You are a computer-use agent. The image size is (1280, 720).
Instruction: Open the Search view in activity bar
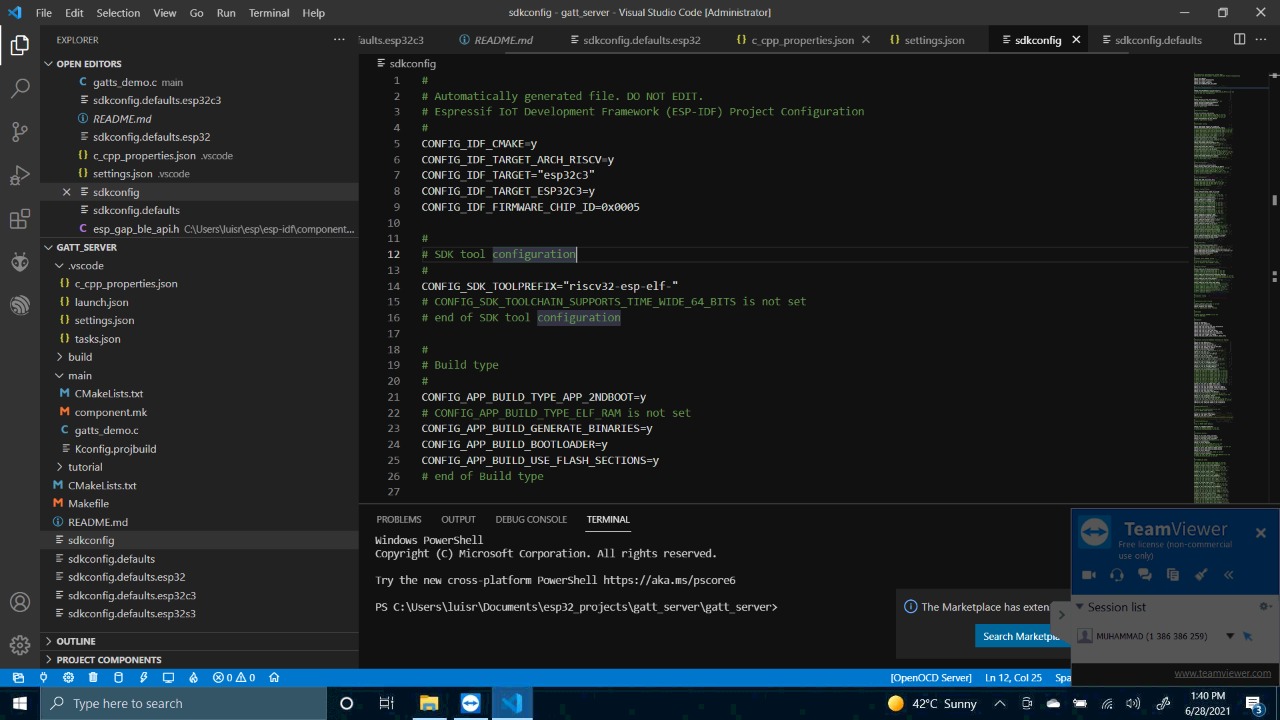coord(20,88)
